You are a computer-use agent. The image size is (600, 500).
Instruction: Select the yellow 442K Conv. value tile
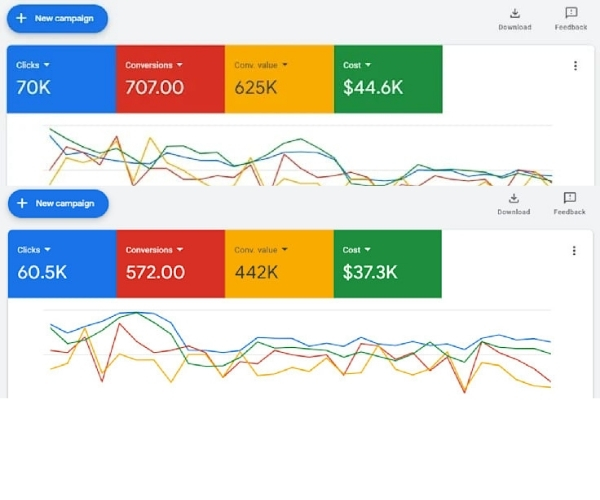pyautogui.click(x=279, y=264)
